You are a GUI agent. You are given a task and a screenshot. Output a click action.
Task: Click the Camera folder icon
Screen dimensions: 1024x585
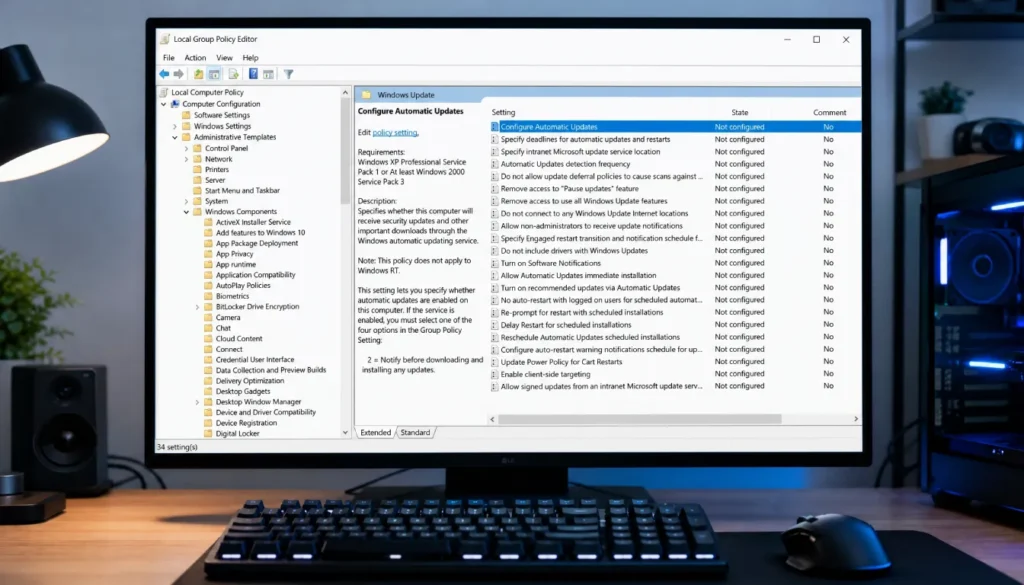pos(208,317)
